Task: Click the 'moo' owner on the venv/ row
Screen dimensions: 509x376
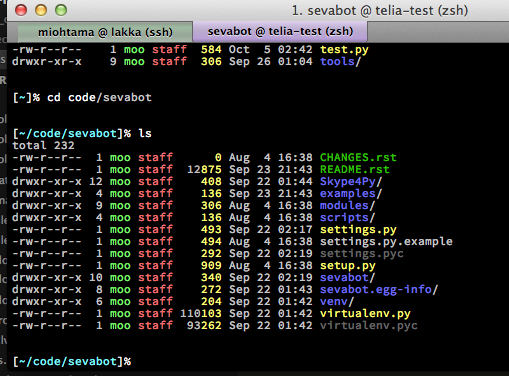Action: coord(120,301)
